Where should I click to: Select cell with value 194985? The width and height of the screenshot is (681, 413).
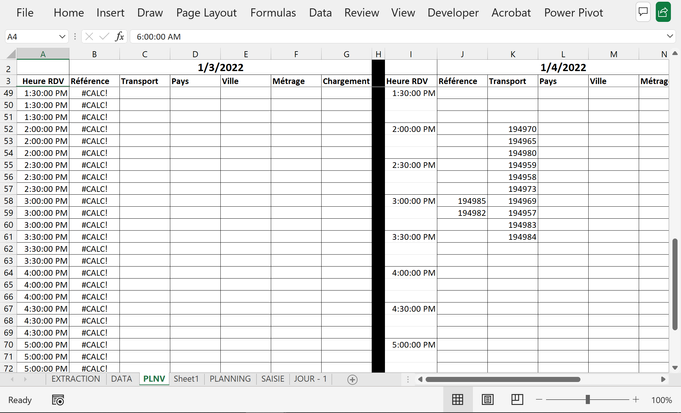tap(462, 201)
